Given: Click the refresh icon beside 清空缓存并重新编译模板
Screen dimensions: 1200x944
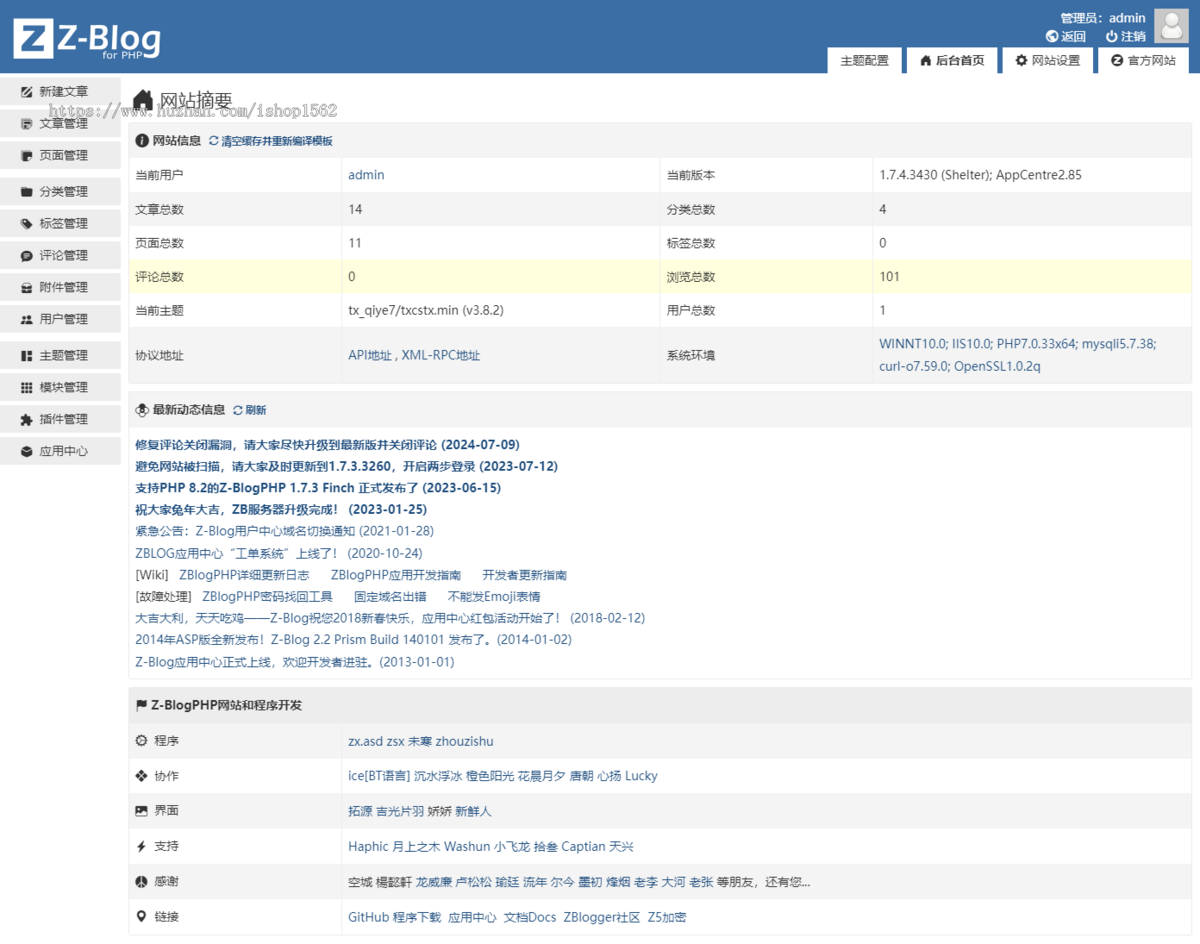Looking at the screenshot, I should coord(213,141).
